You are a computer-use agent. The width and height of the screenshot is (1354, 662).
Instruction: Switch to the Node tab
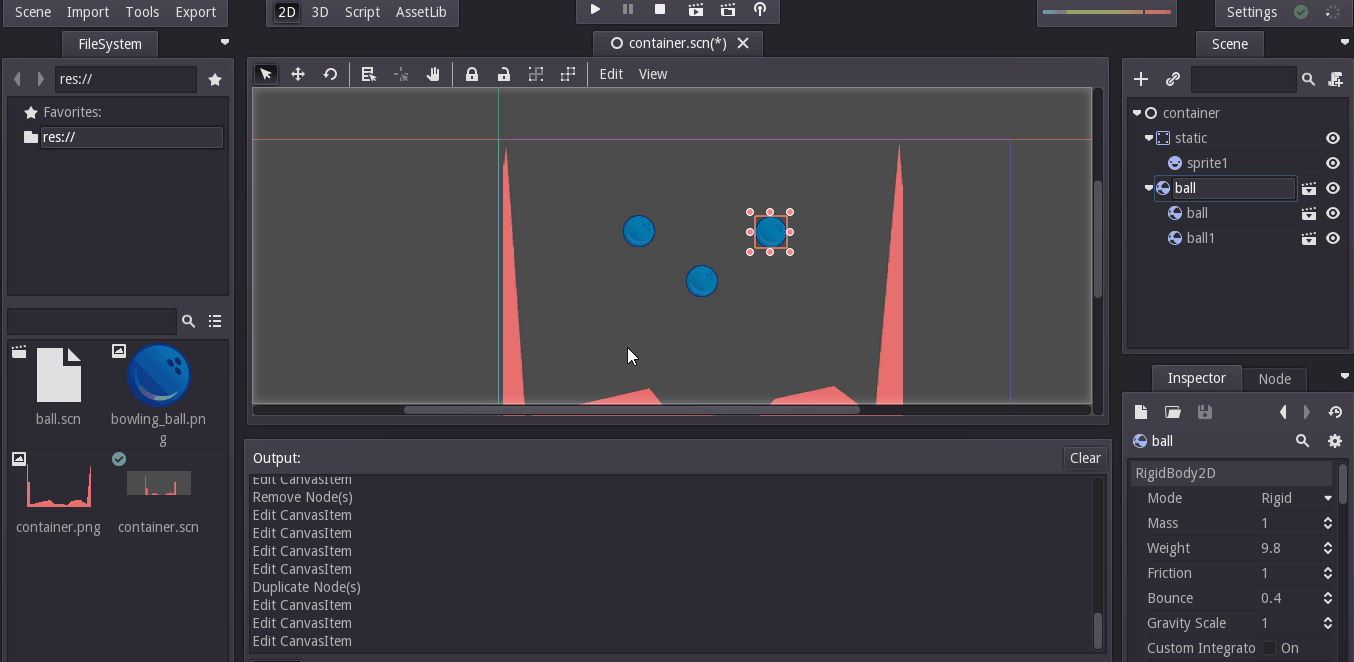point(1274,378)
